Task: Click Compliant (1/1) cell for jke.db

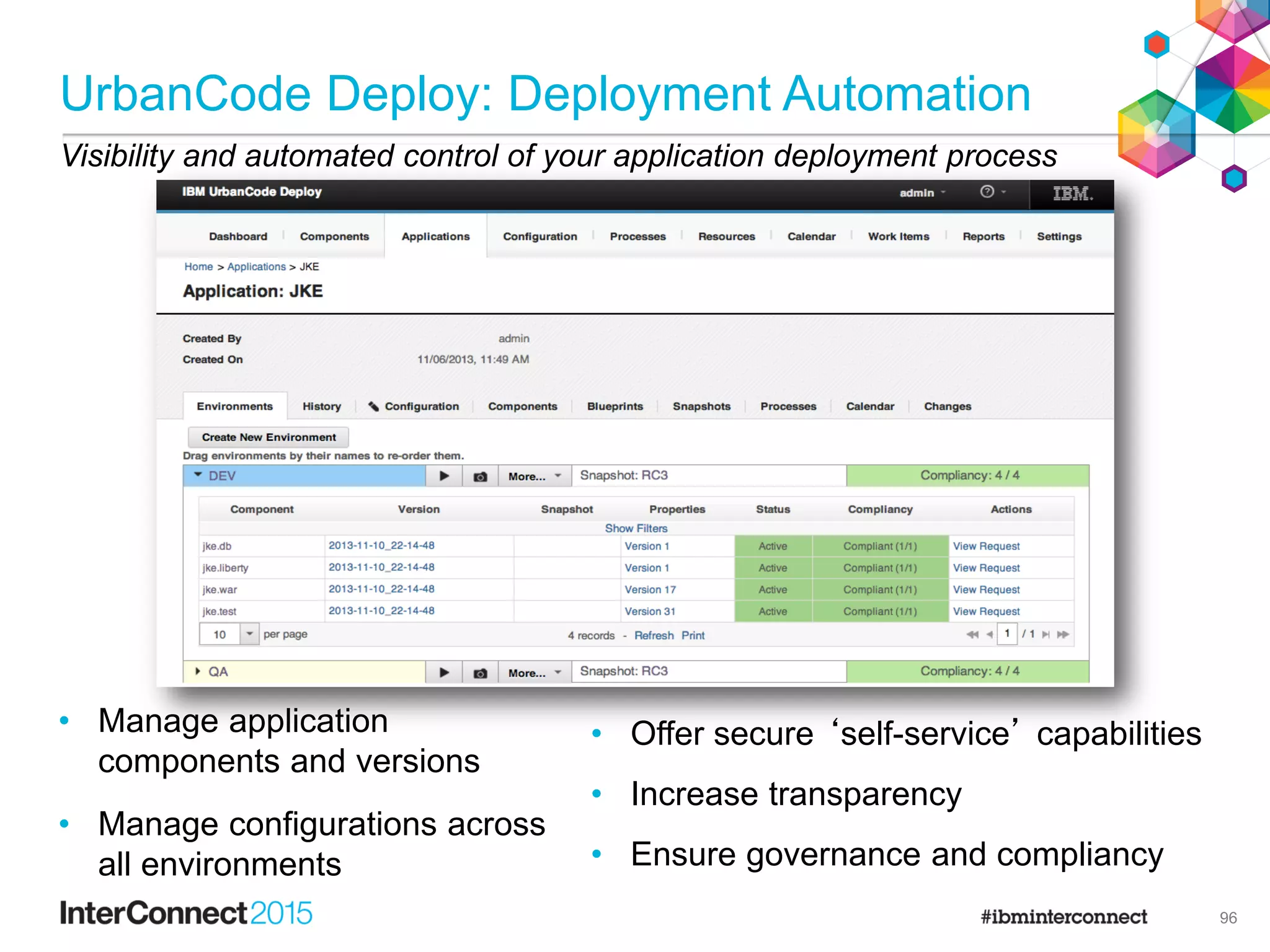Action: tap(880, 546)
